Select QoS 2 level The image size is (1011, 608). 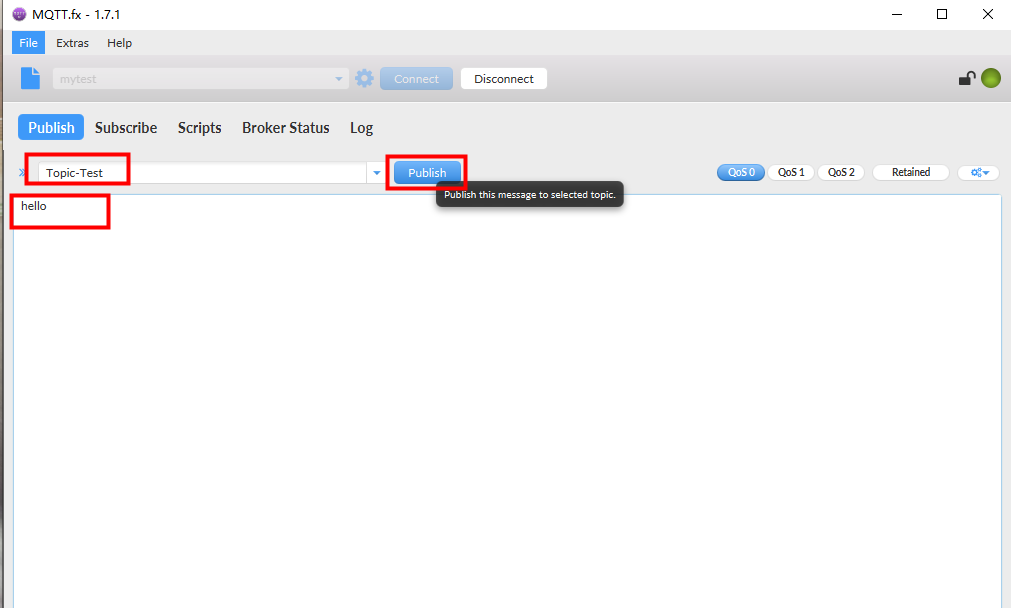coord(841,172)
